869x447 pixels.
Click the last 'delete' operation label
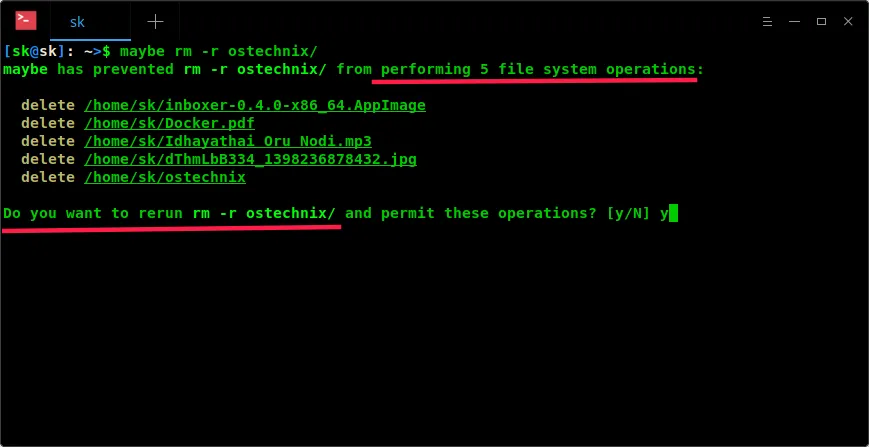(47, 177)
